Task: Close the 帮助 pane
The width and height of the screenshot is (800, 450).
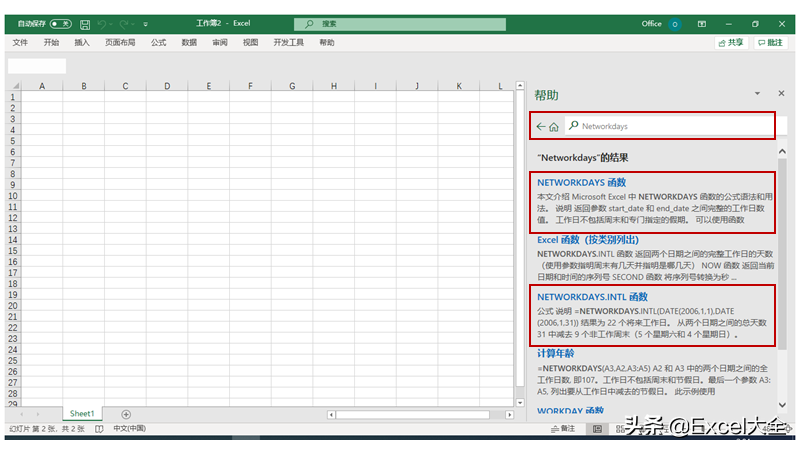Action: pyautogui.click(x=781, y=93)
